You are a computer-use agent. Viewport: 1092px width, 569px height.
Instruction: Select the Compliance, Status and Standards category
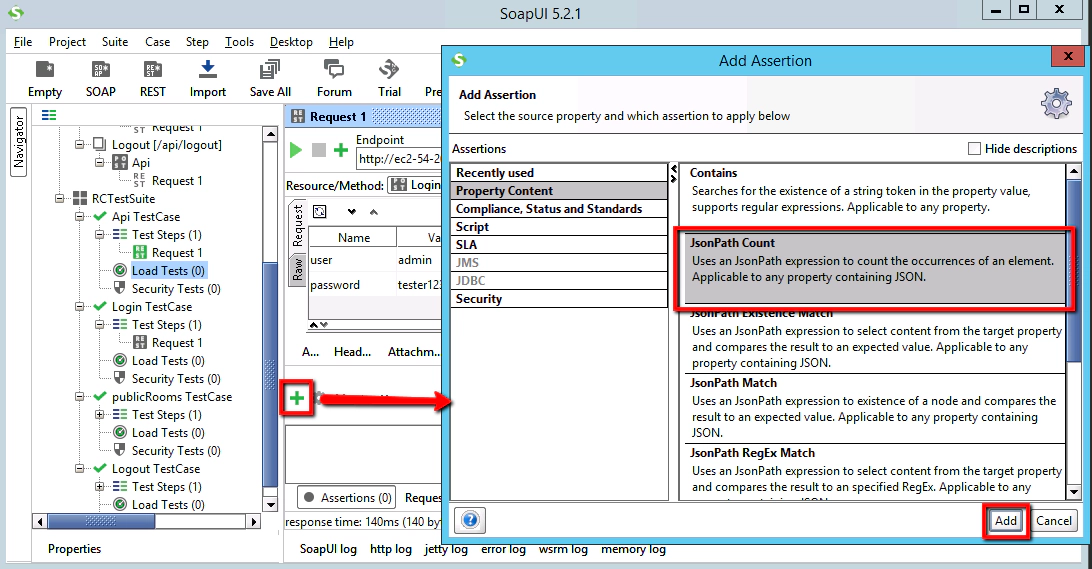[559, 209]
